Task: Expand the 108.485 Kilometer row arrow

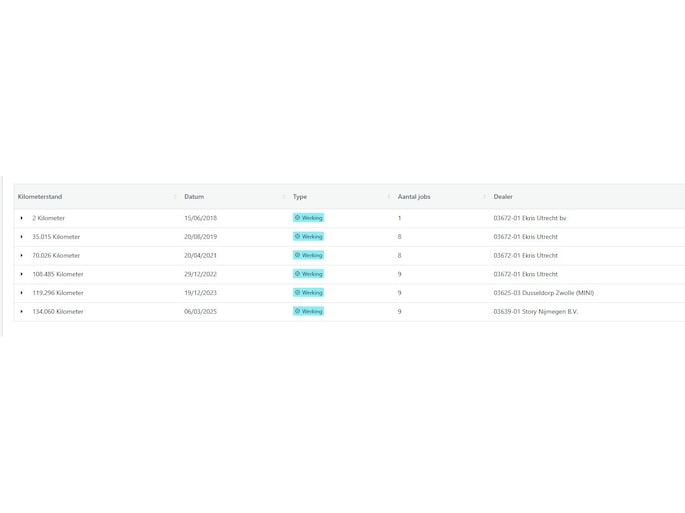Action: click(x=21, y=274)
